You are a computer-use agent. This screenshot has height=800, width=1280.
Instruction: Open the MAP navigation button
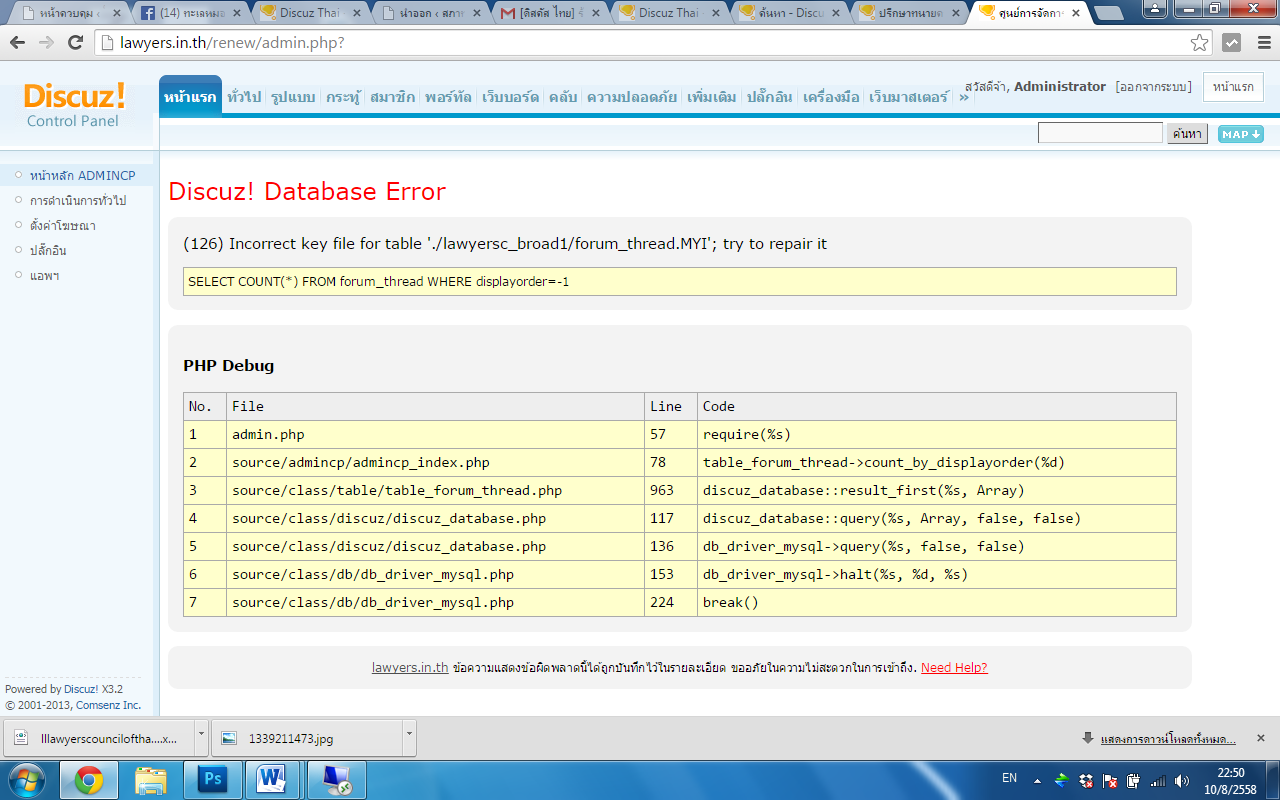coord(1240,134)
